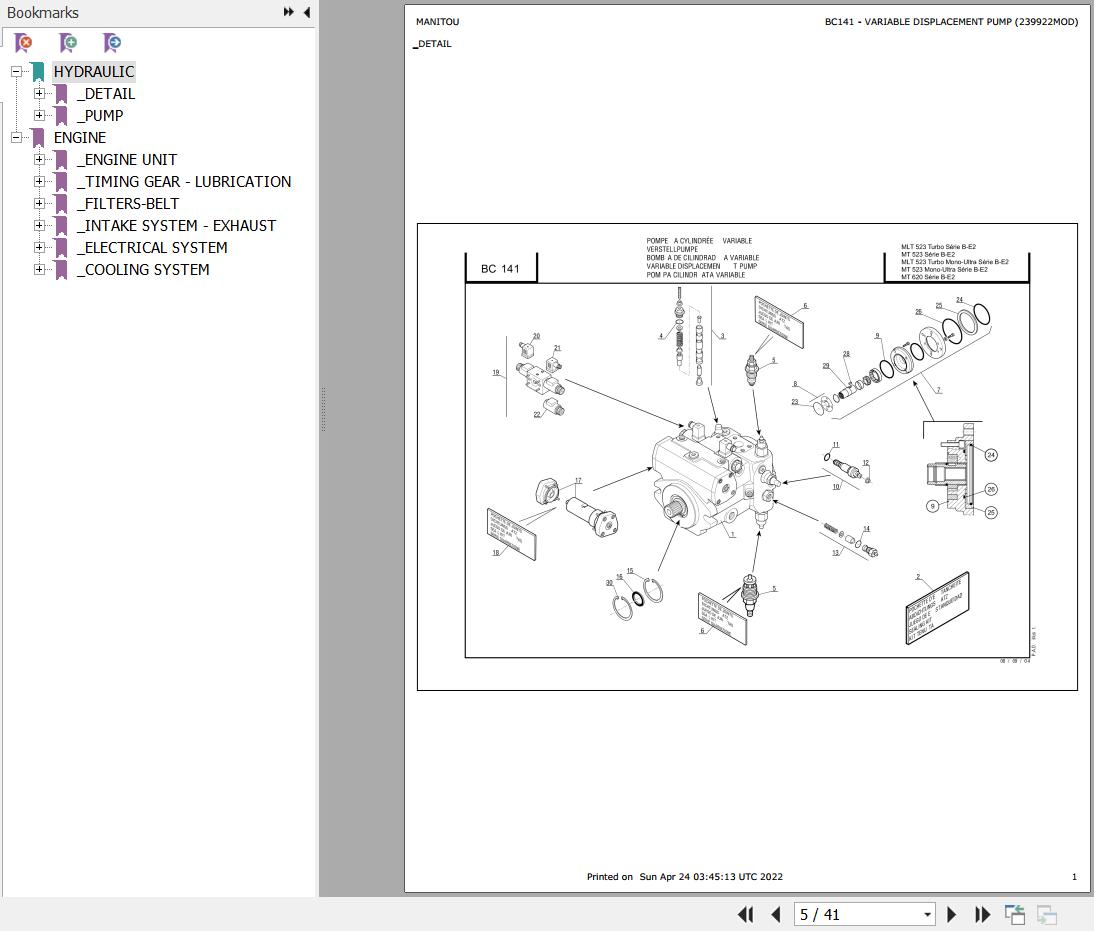The height and width of the screenshot is (931, 1094).
Task: Click the next view icon
Action: pos(1047,914)
